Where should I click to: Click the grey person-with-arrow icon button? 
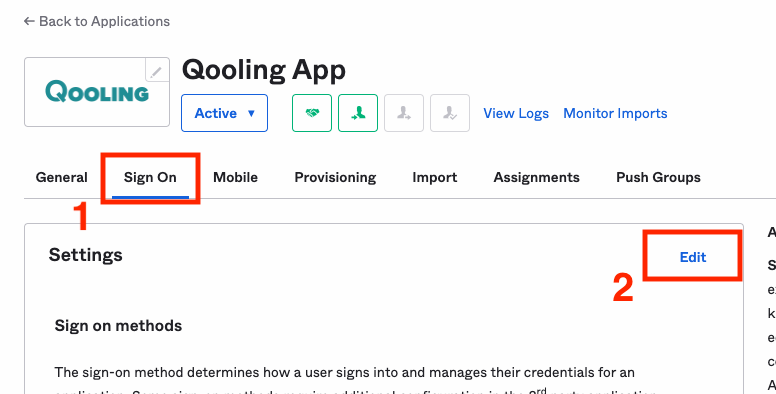tap(404, 113)
